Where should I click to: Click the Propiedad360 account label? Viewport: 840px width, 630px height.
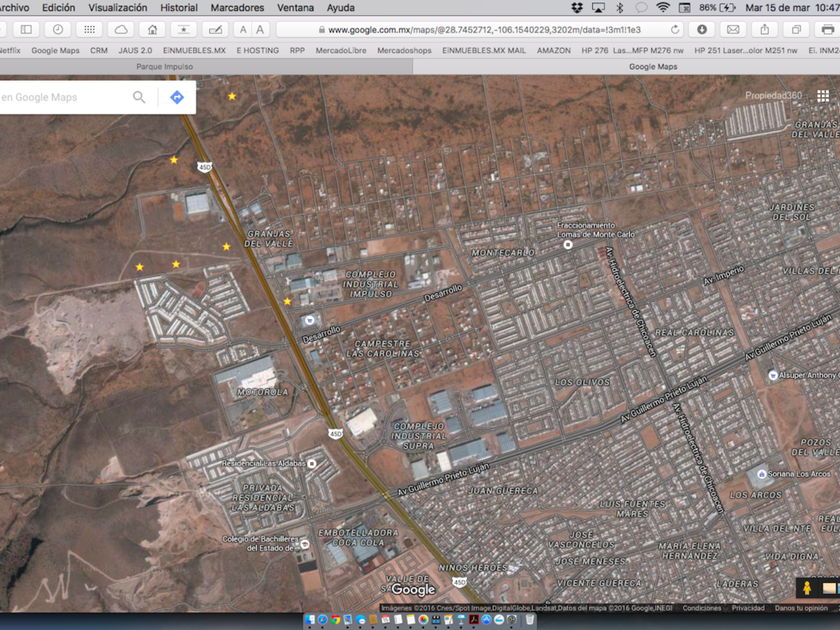coord(773,96)
